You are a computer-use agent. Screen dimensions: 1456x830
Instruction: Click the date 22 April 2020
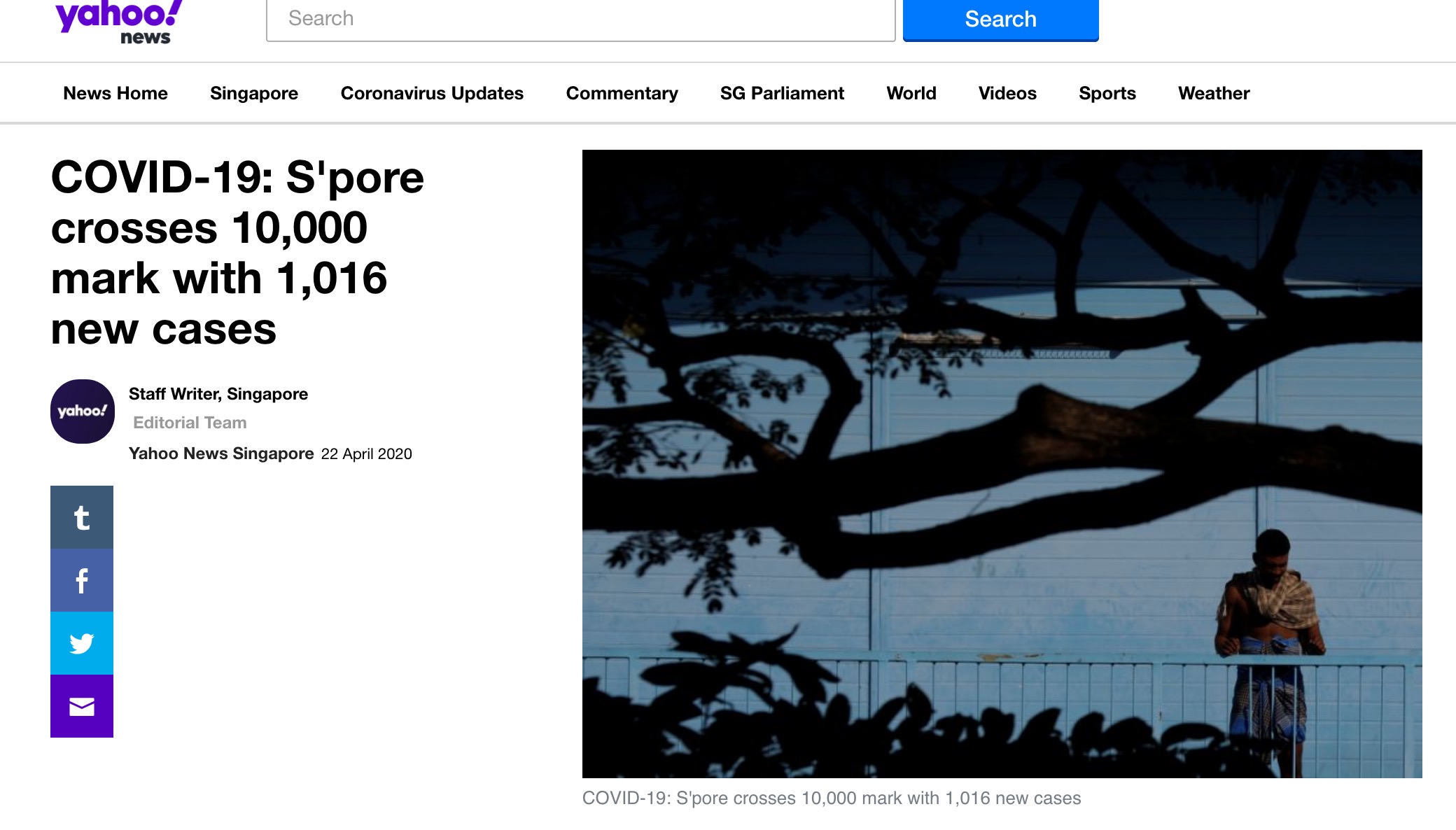[x=367, y=454]
